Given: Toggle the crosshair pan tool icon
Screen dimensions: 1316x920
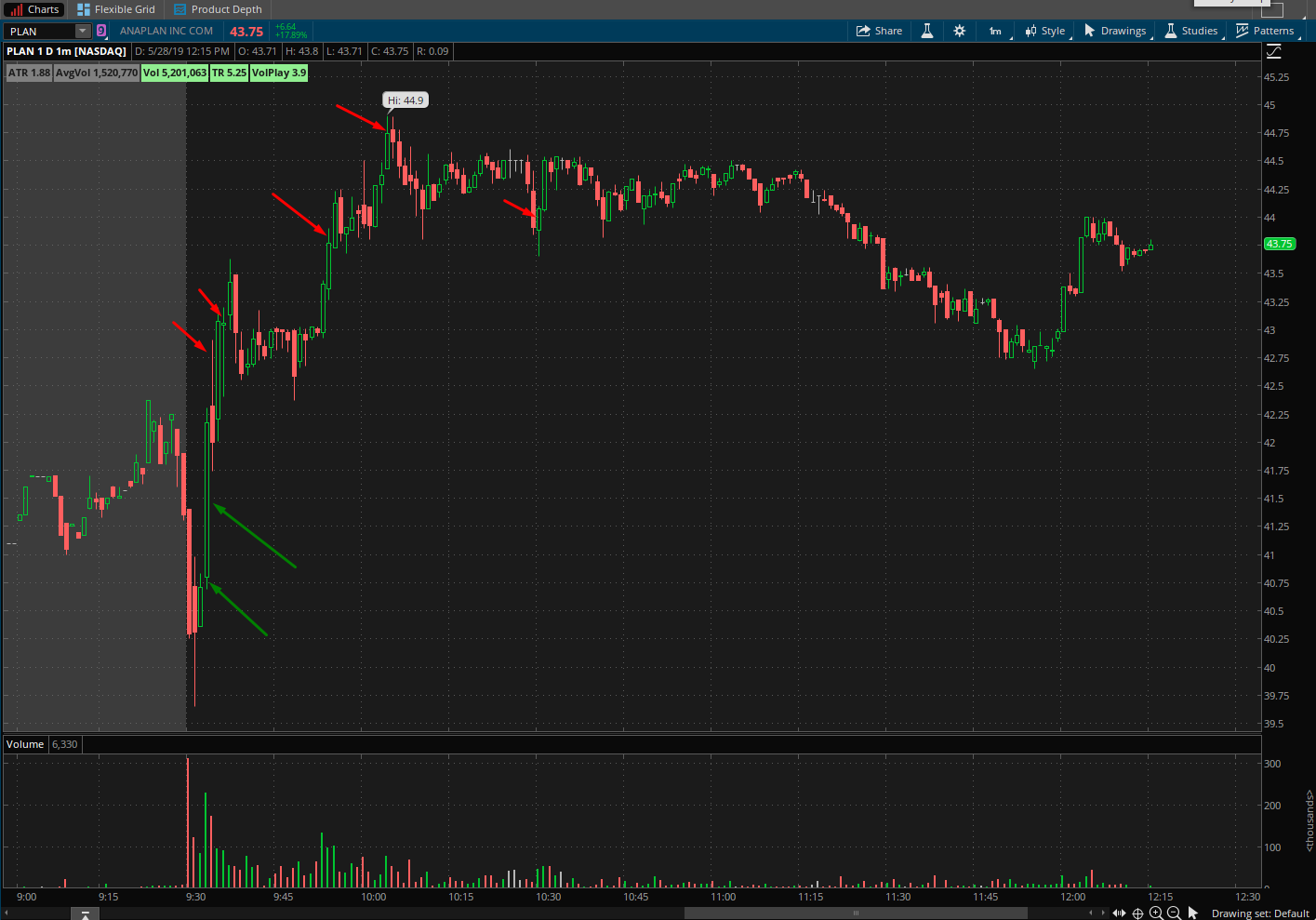Looking at the screenshot, I should [x=1137, y=913].
